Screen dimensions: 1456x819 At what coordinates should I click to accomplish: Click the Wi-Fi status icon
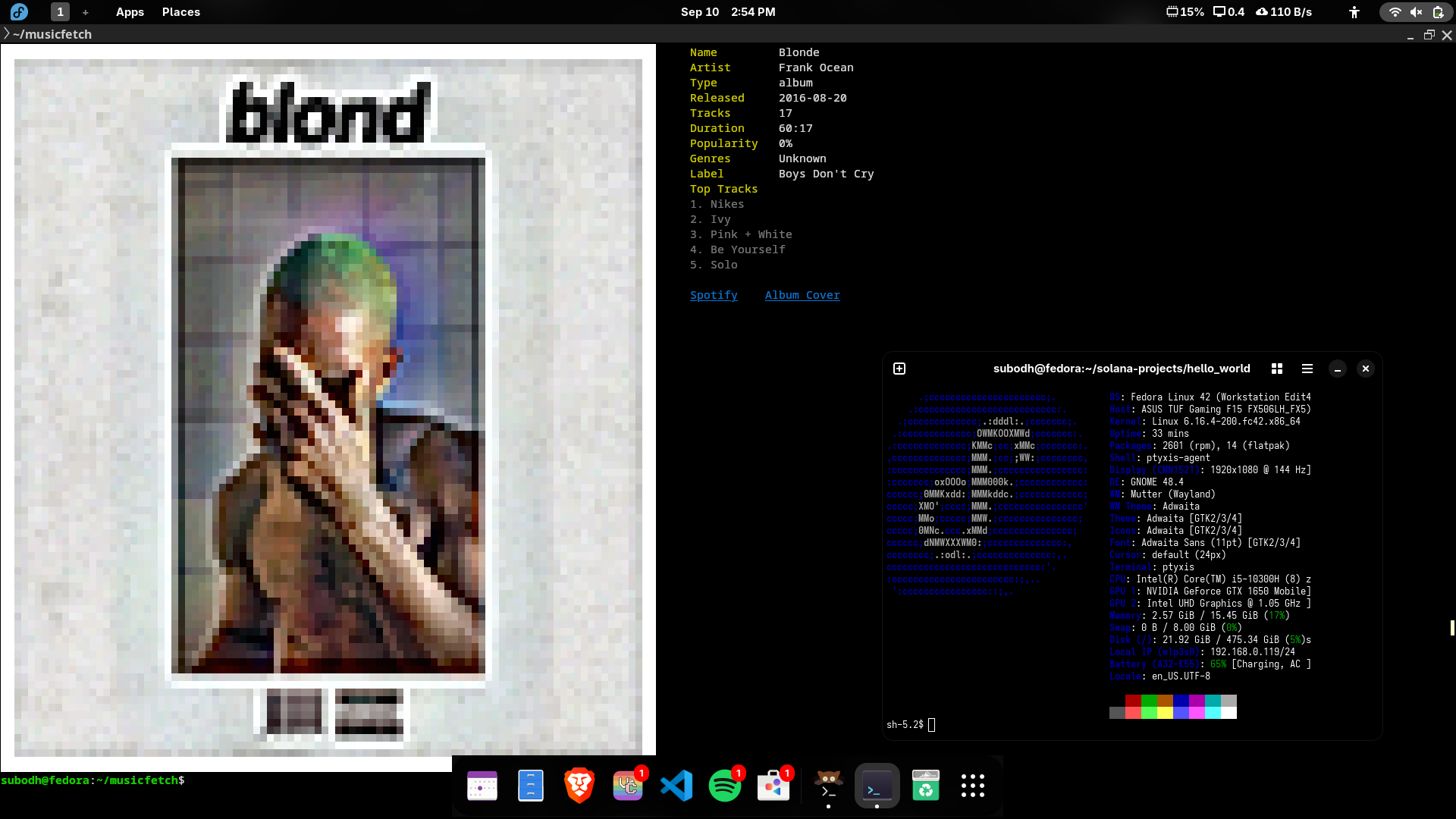1395,12
